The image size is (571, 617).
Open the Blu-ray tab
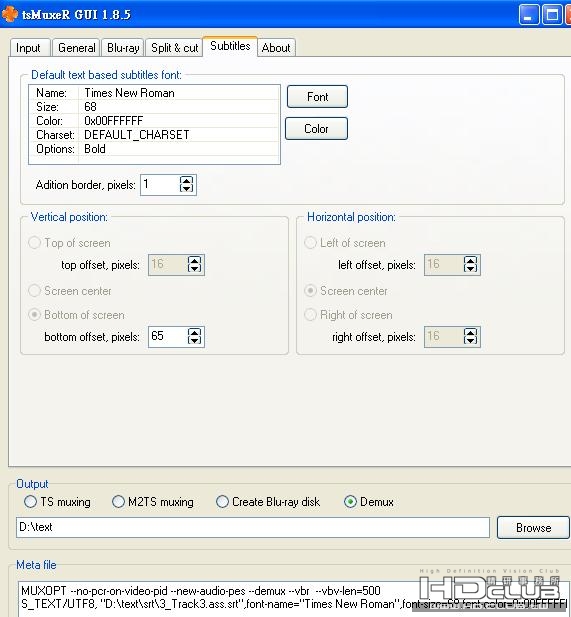tap(123, 48)
